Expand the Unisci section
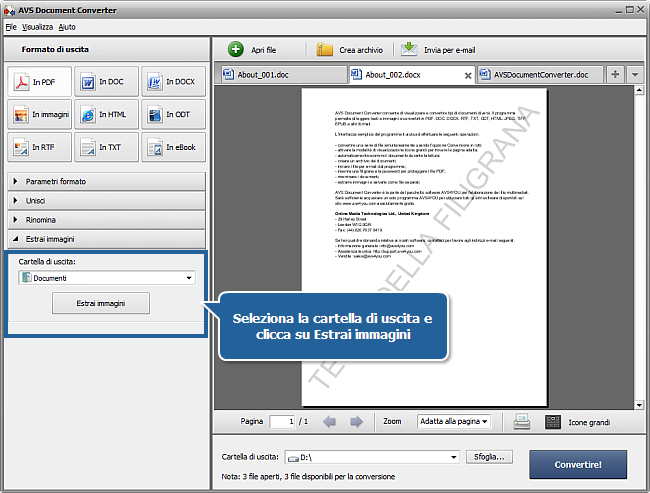Image resolution: width=650 pixels, height=493 pixels. point(107,201)
